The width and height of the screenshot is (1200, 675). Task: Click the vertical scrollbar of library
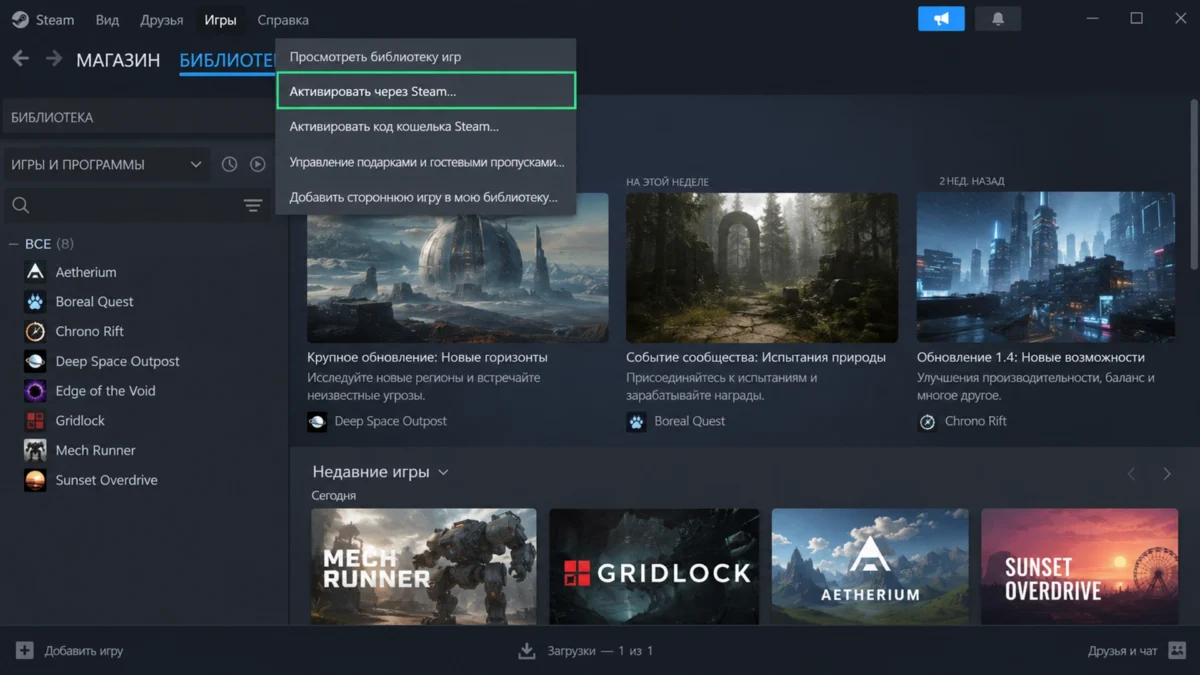1194,184
